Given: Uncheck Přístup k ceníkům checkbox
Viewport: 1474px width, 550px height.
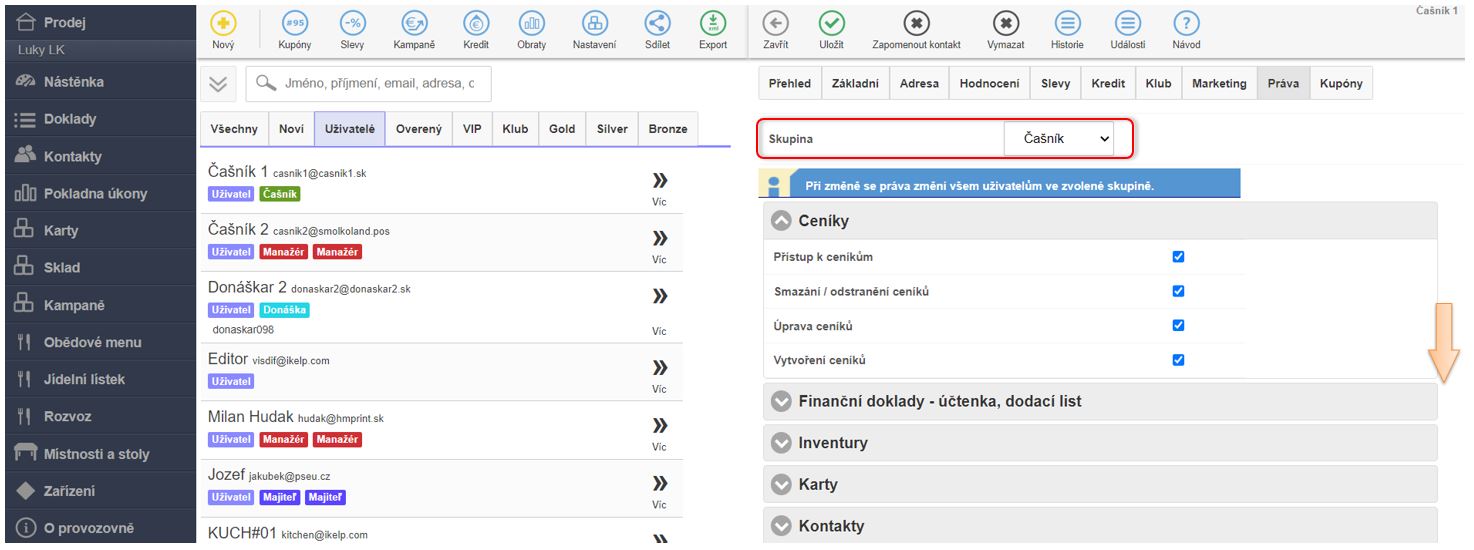Looking at the screenshot, I should (1178, 257).
